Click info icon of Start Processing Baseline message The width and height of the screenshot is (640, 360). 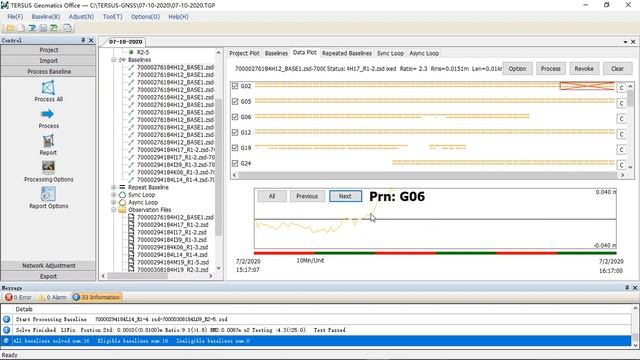click(7, 319)
